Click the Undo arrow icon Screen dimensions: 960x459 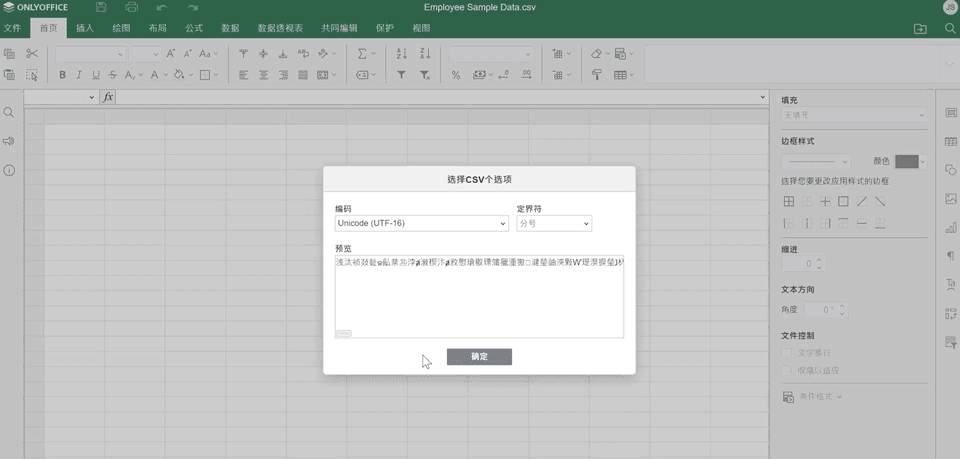162,7
